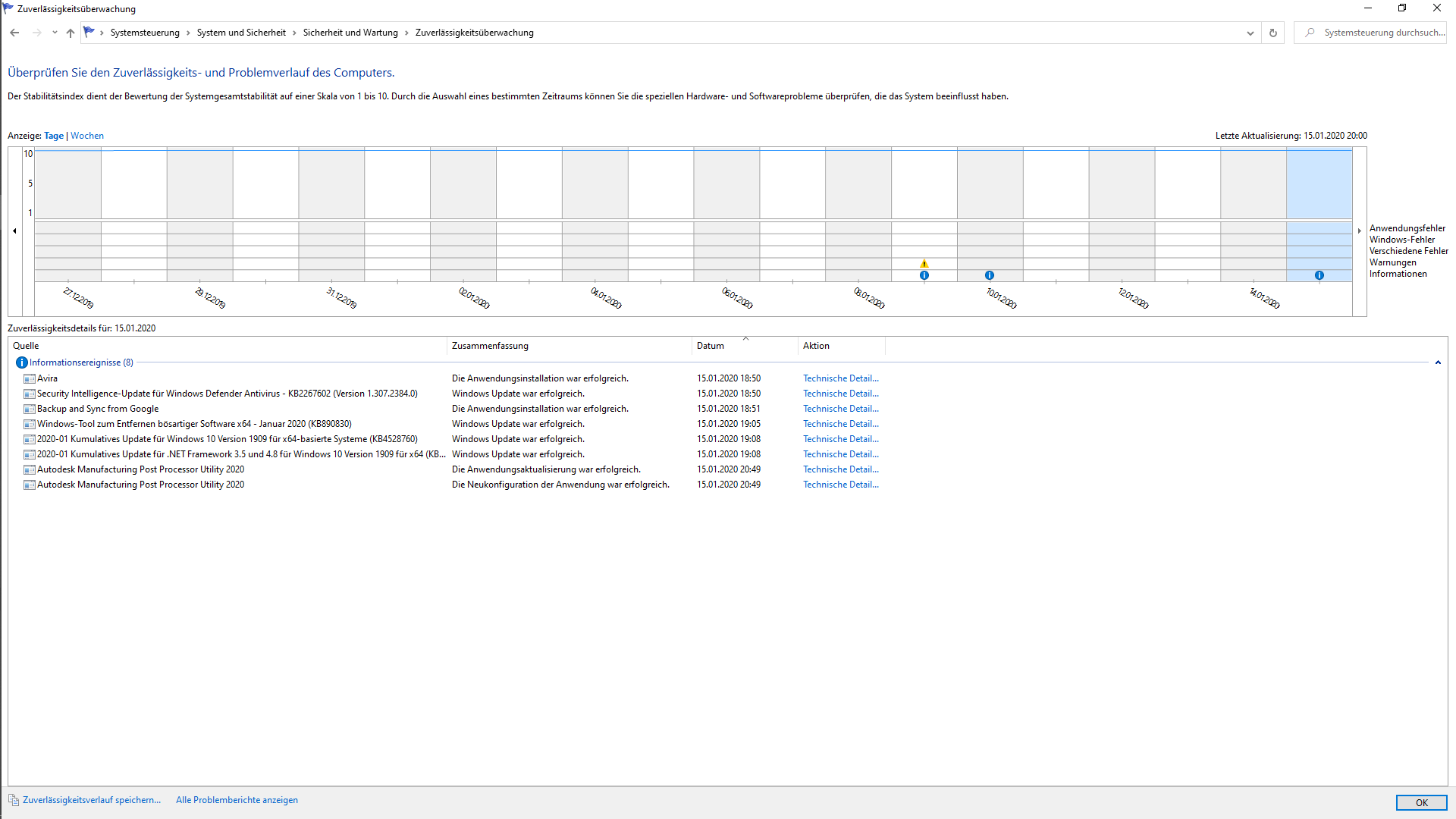Open the Sicherheit und Wartung breadcrumb
1456x819 pixels.
click(350, 33)
